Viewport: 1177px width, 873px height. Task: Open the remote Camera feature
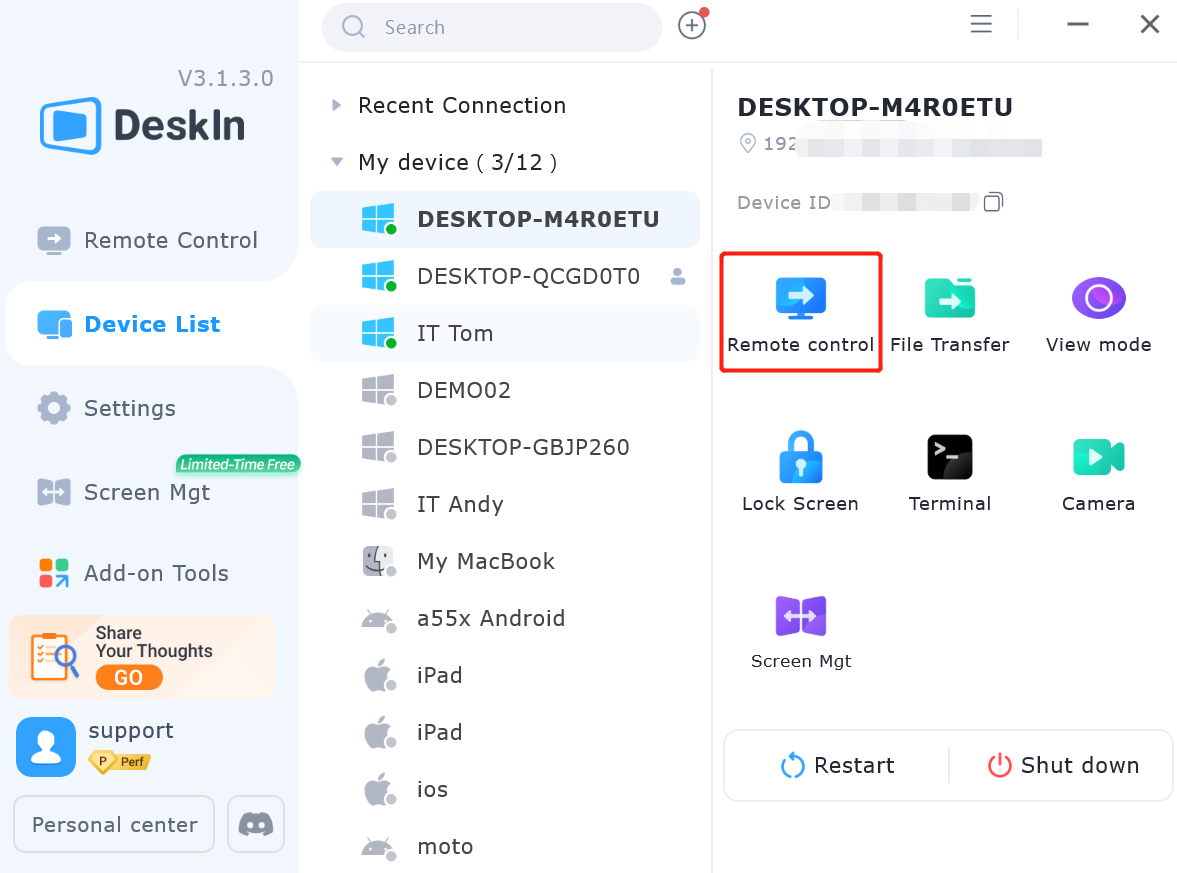[x=1098, y=470]
